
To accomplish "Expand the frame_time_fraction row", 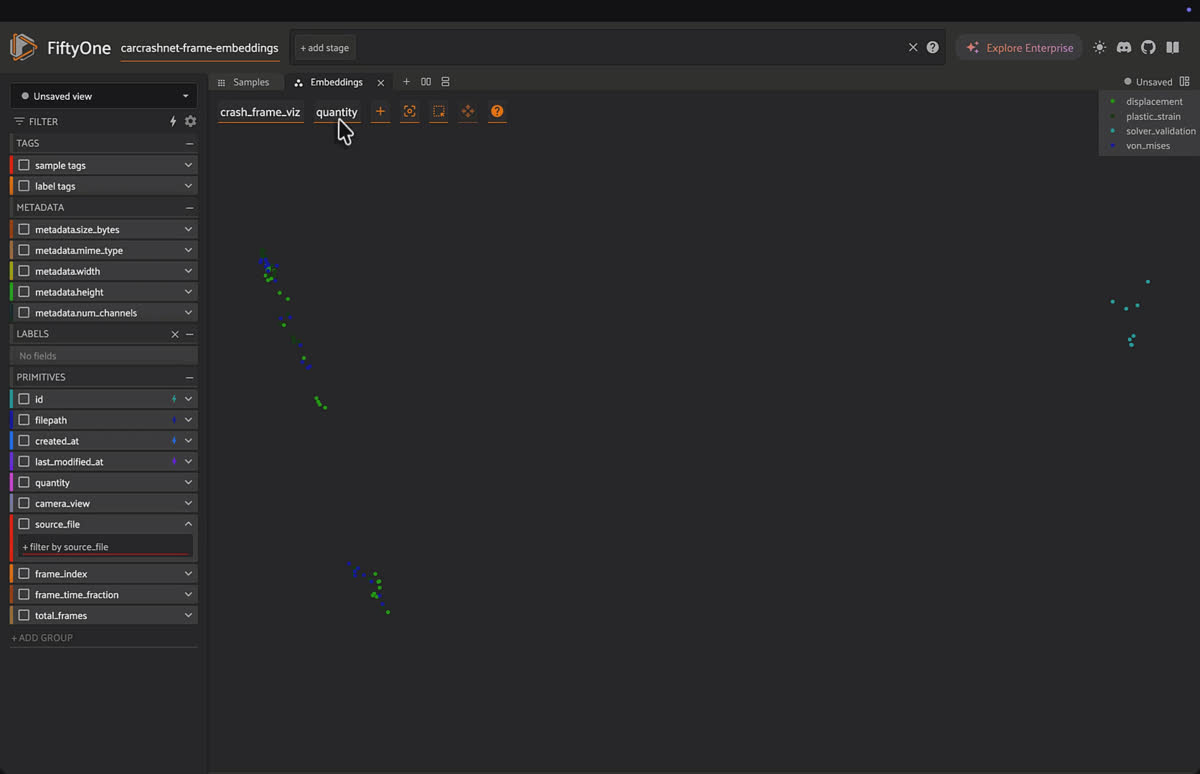I will click(x=188, y=595).
